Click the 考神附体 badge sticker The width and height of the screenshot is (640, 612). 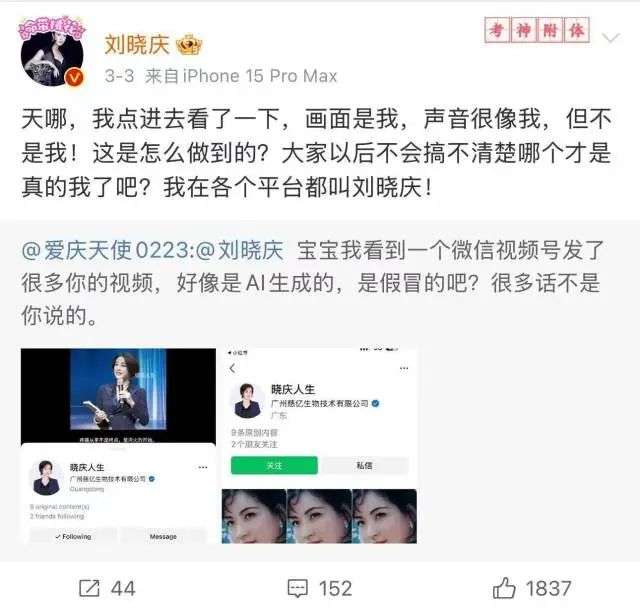(537, 30)
